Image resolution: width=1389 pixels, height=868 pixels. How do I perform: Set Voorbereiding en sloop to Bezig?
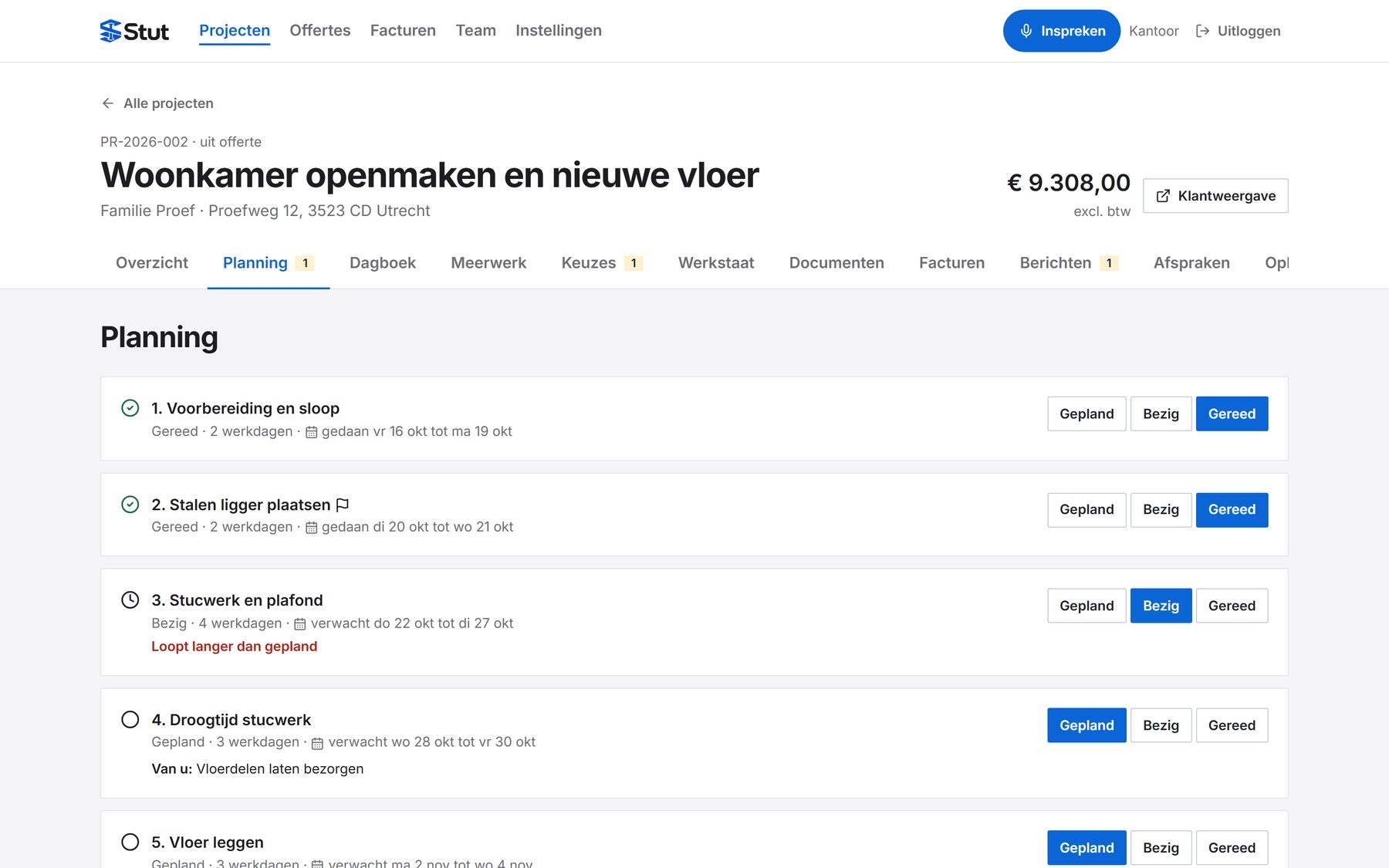(x=1161, y=414)
